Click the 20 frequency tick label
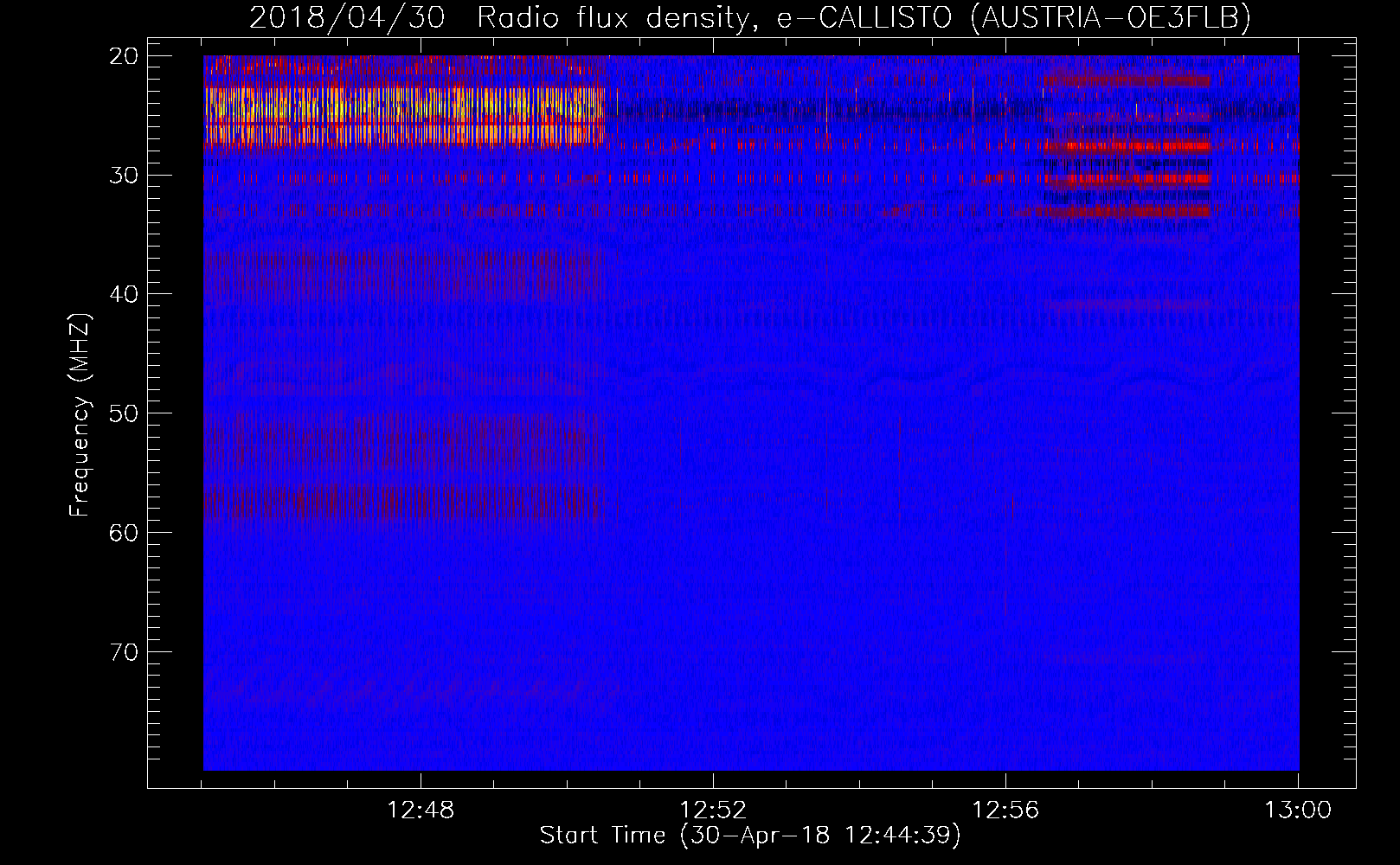The width and height of the screenshot is (1400, 865). tap(125, 56)
